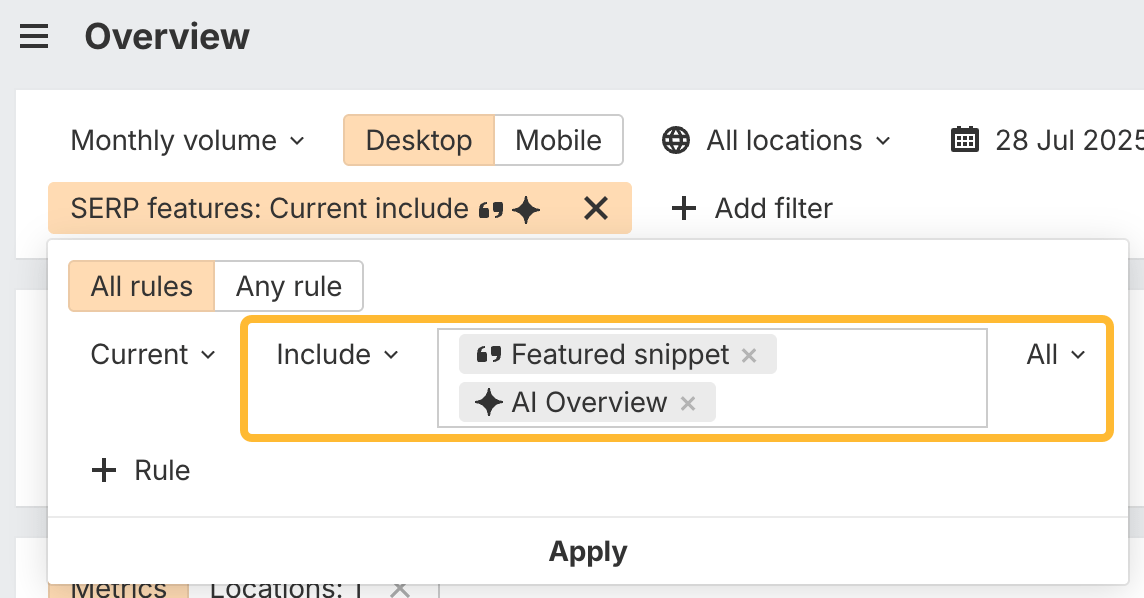Open the All locations dropdown
The width and height of the screenshot is (1144, 598).
point(797,140)
